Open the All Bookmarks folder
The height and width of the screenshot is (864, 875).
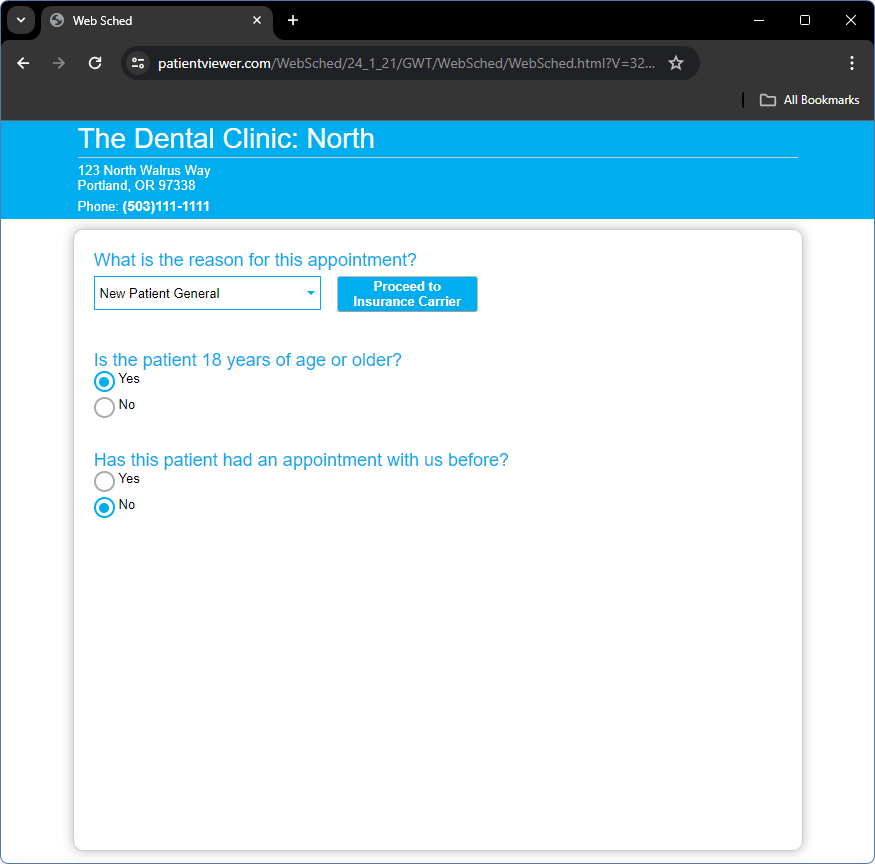point(810,100)
